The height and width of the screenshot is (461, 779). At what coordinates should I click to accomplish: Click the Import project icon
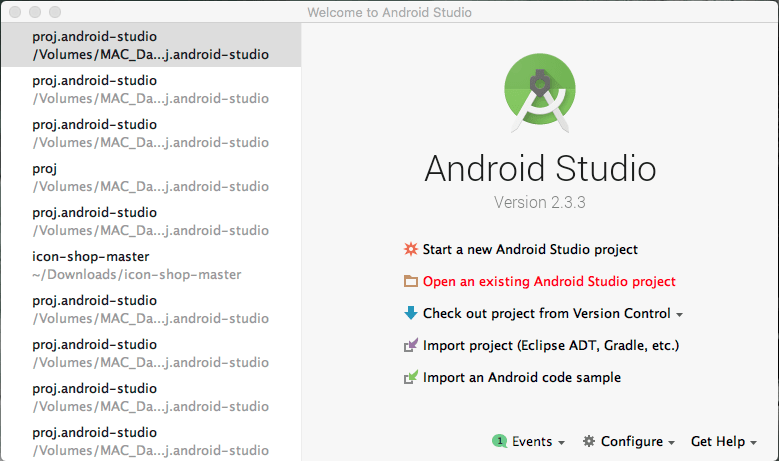coord(410,345)
